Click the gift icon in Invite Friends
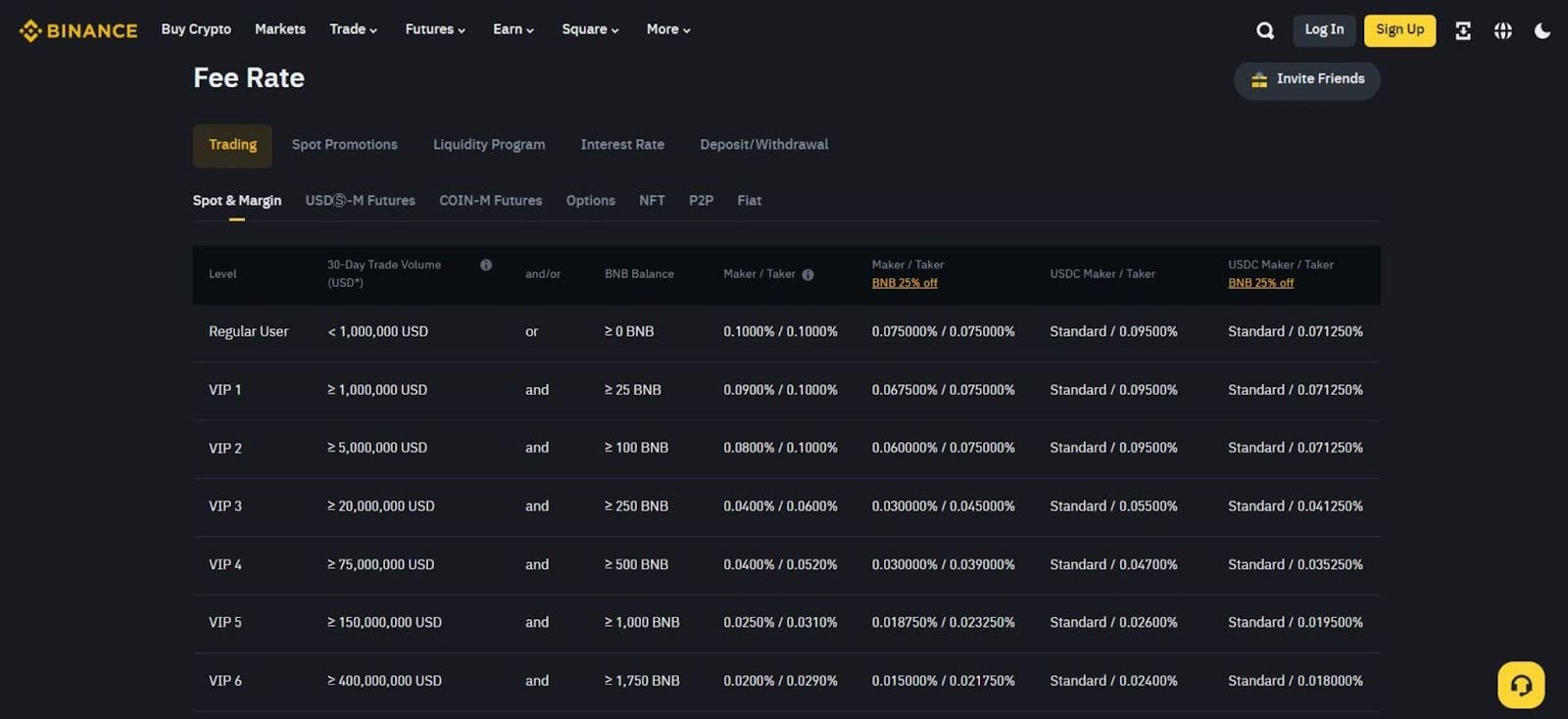The image size is (1568, 719). [1259, 79]
